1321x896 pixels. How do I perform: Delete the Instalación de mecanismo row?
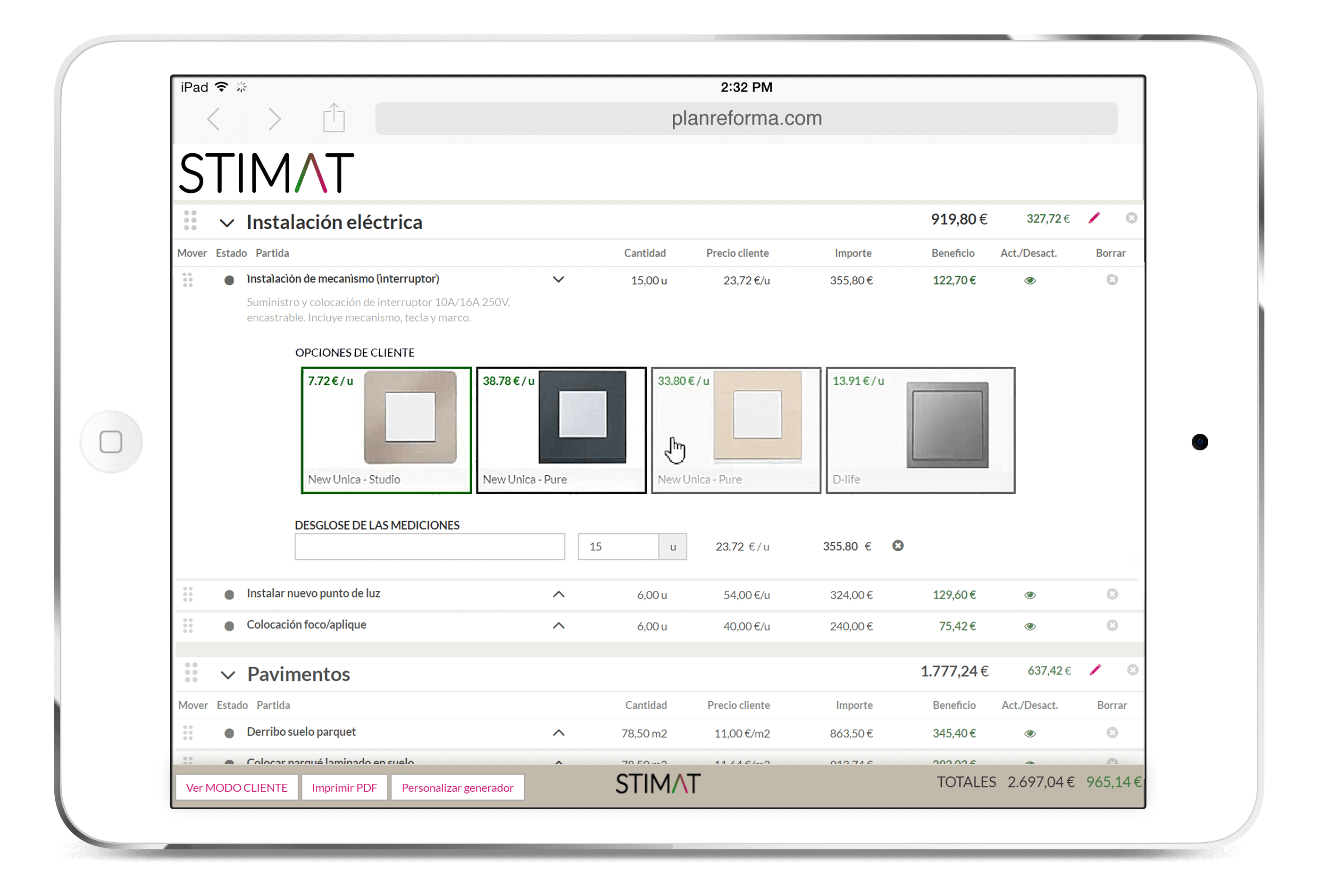pos(1112,280)
